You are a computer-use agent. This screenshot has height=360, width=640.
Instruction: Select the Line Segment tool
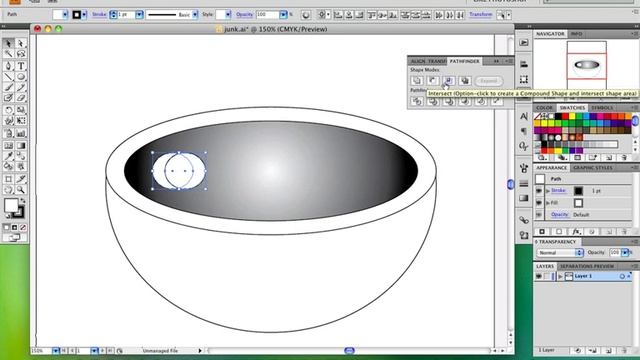coord(8,76)
